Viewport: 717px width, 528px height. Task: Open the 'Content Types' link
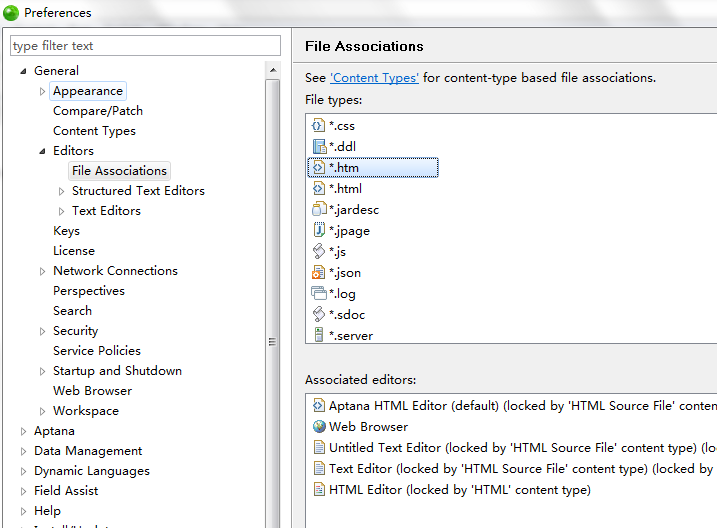374,78
